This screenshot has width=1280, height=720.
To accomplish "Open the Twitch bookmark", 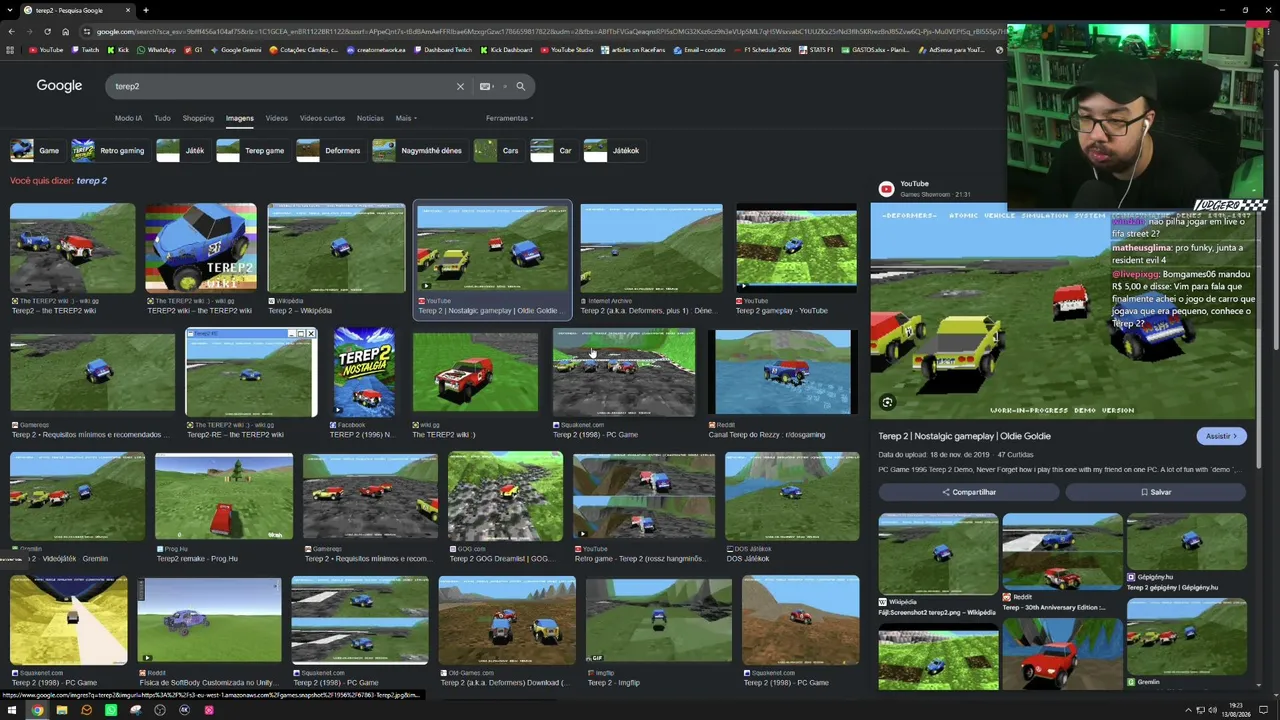I will [84, 50].
